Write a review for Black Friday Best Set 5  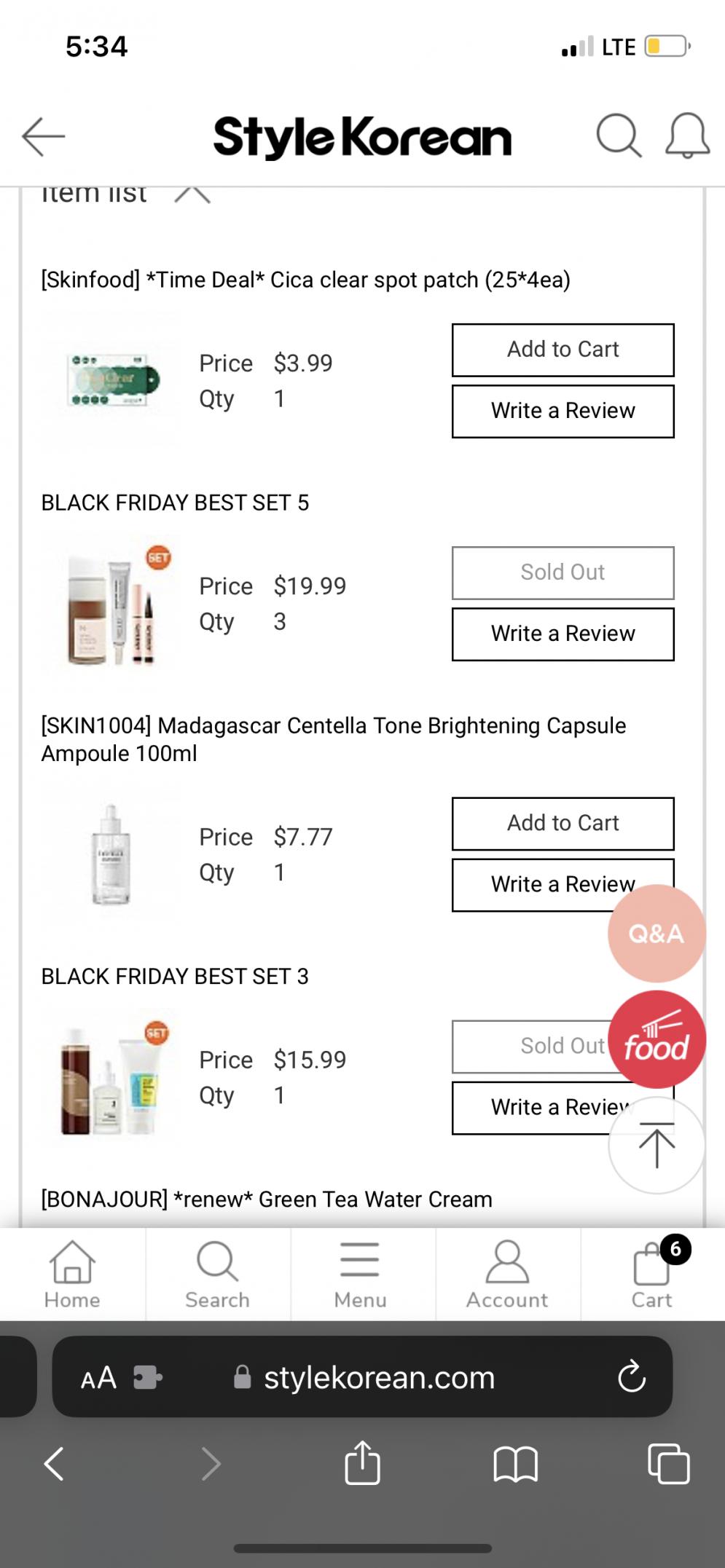click(x=563, y=634)
